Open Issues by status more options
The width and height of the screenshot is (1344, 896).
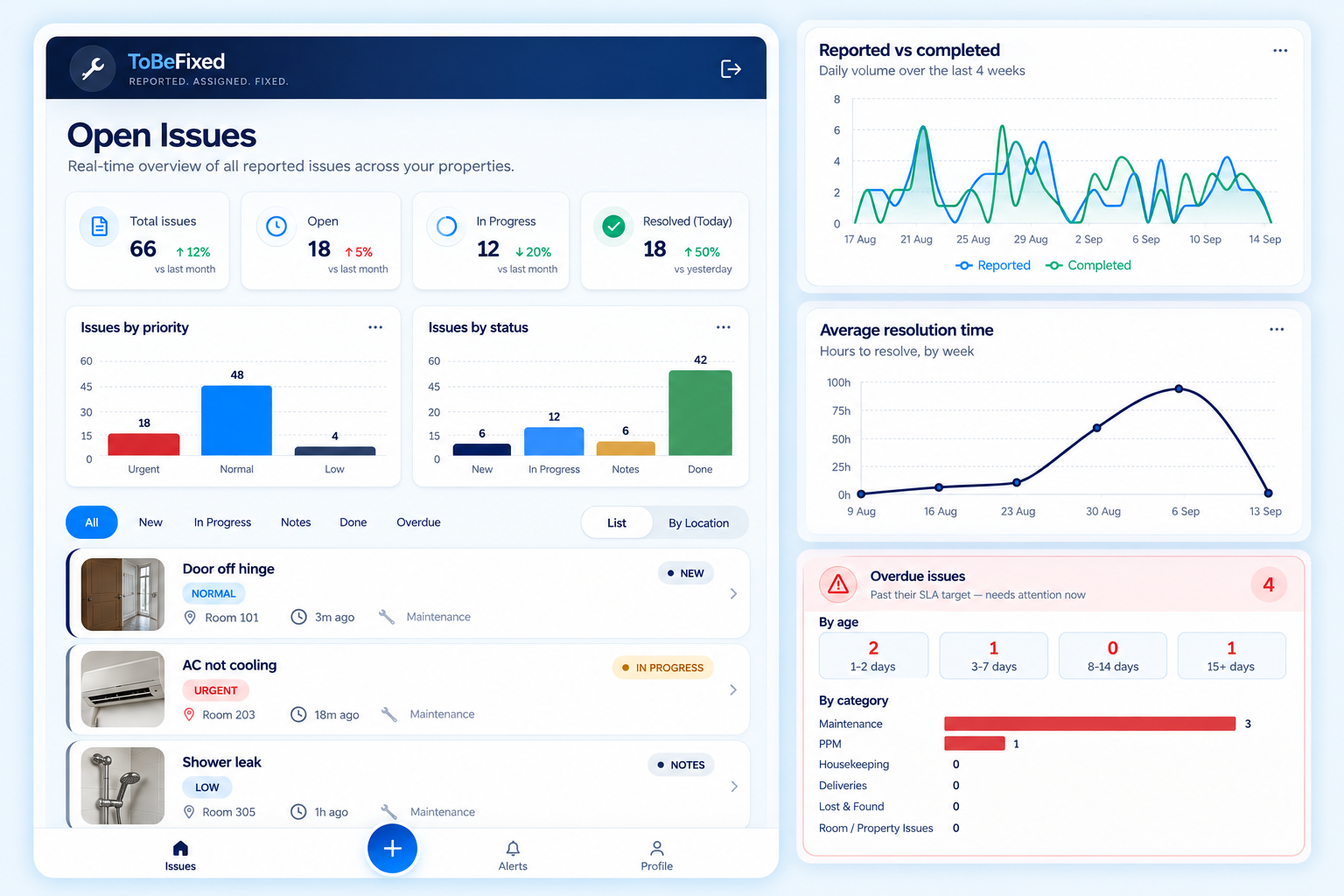(724, 327)
